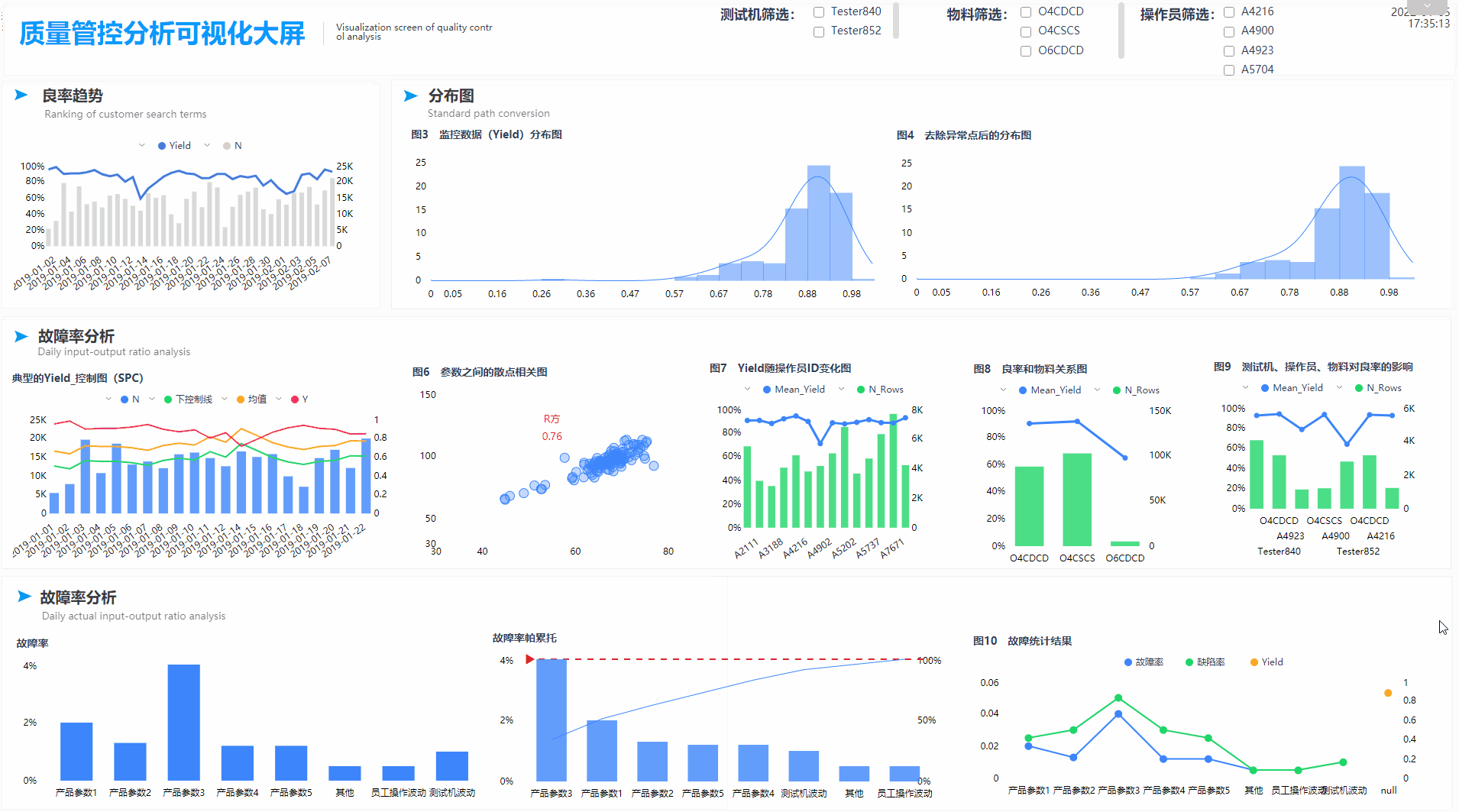Open the chevron before 下控制线 legend in SPC chart
Image resolution: width=1459 pixels, height=812 pixels.
[152, 399]
